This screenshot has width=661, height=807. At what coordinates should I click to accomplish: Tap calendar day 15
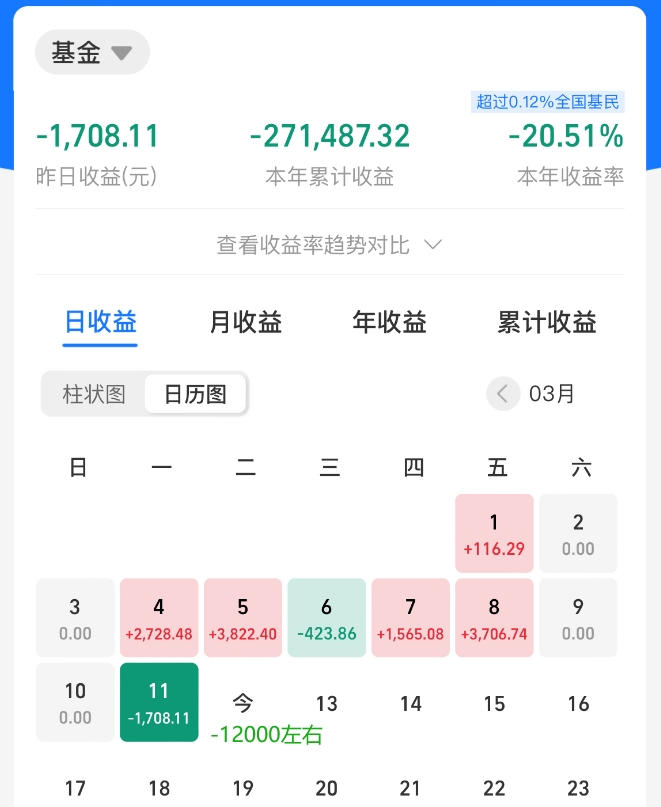pos(494,704)
